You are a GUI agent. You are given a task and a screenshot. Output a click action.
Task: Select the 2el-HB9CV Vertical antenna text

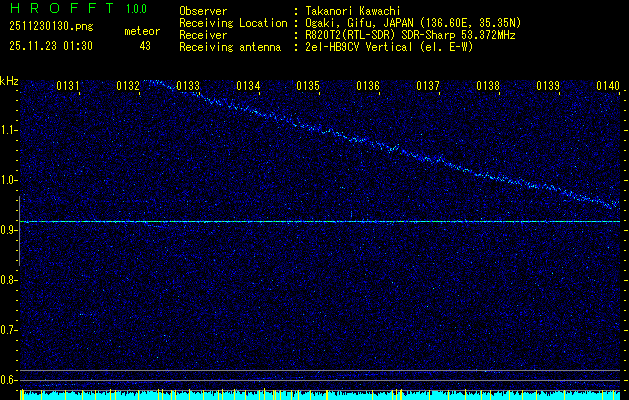pyautogui.click(x=389, y=47)
